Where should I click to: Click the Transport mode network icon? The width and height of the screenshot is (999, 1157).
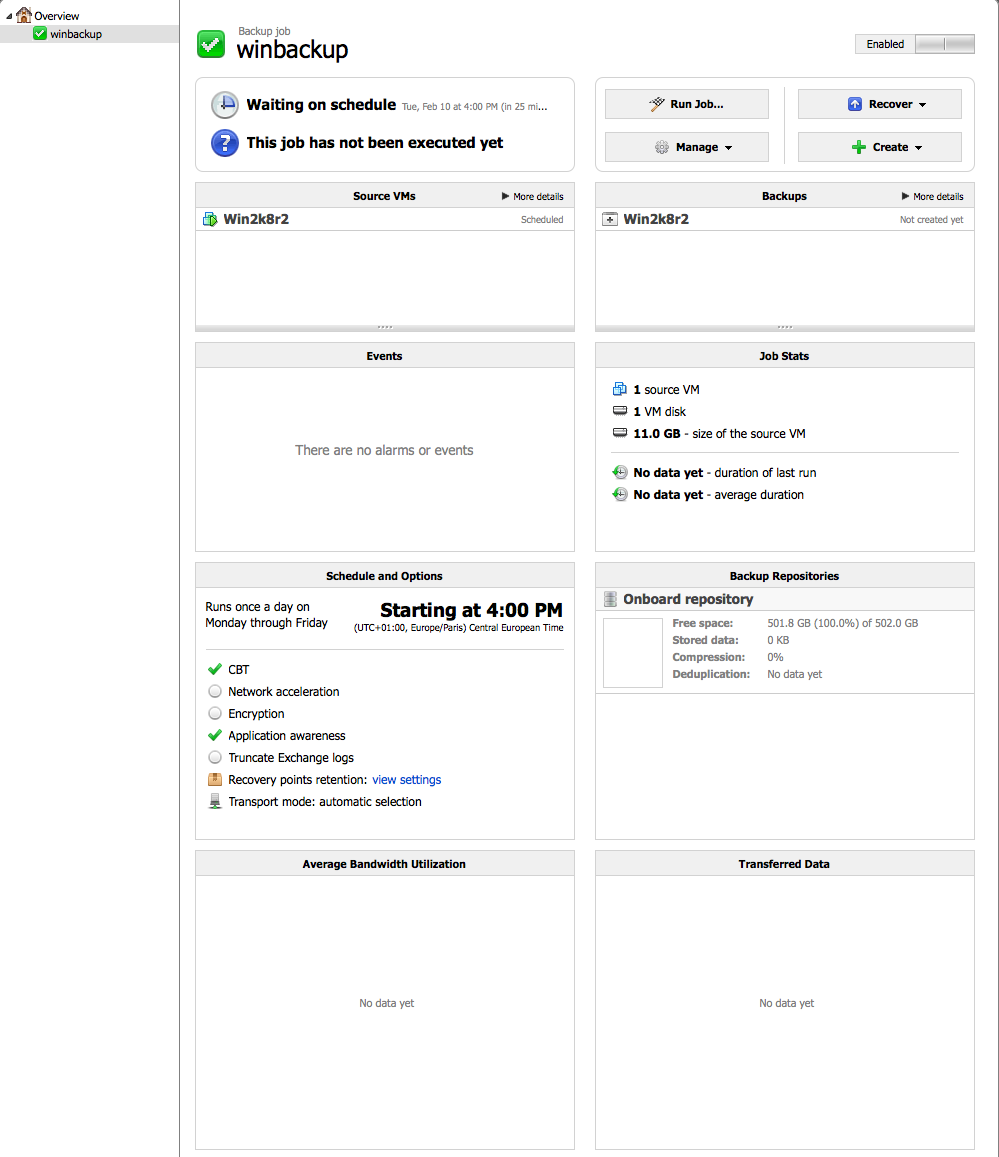[x=215, y=801]
